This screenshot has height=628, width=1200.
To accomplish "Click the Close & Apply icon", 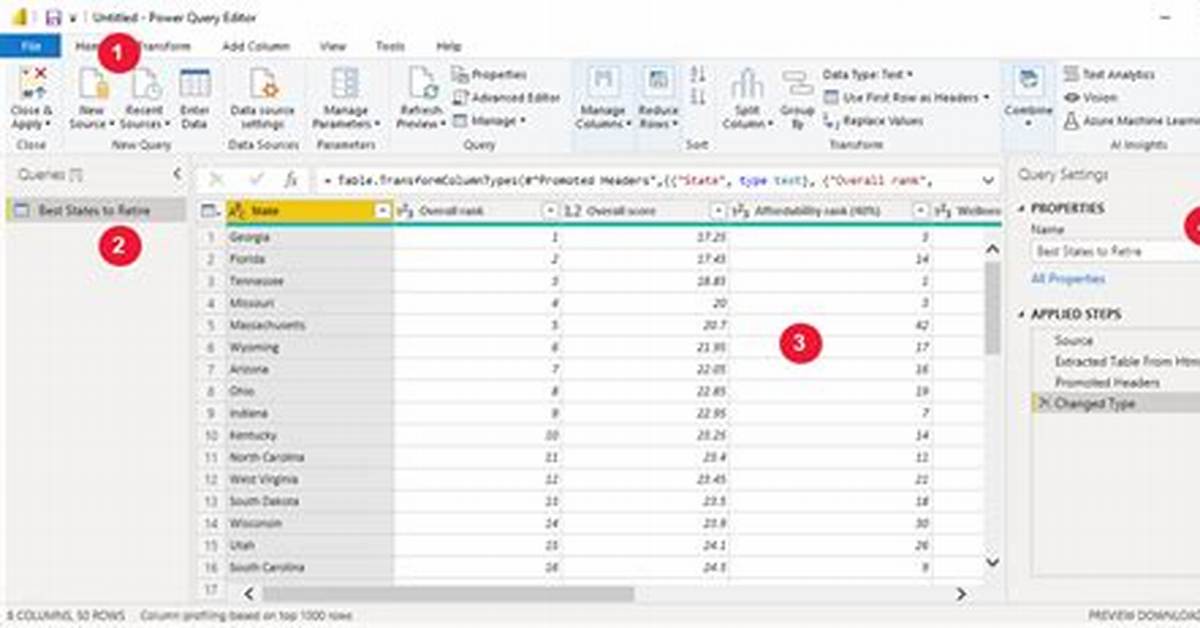I will [33, 82].
